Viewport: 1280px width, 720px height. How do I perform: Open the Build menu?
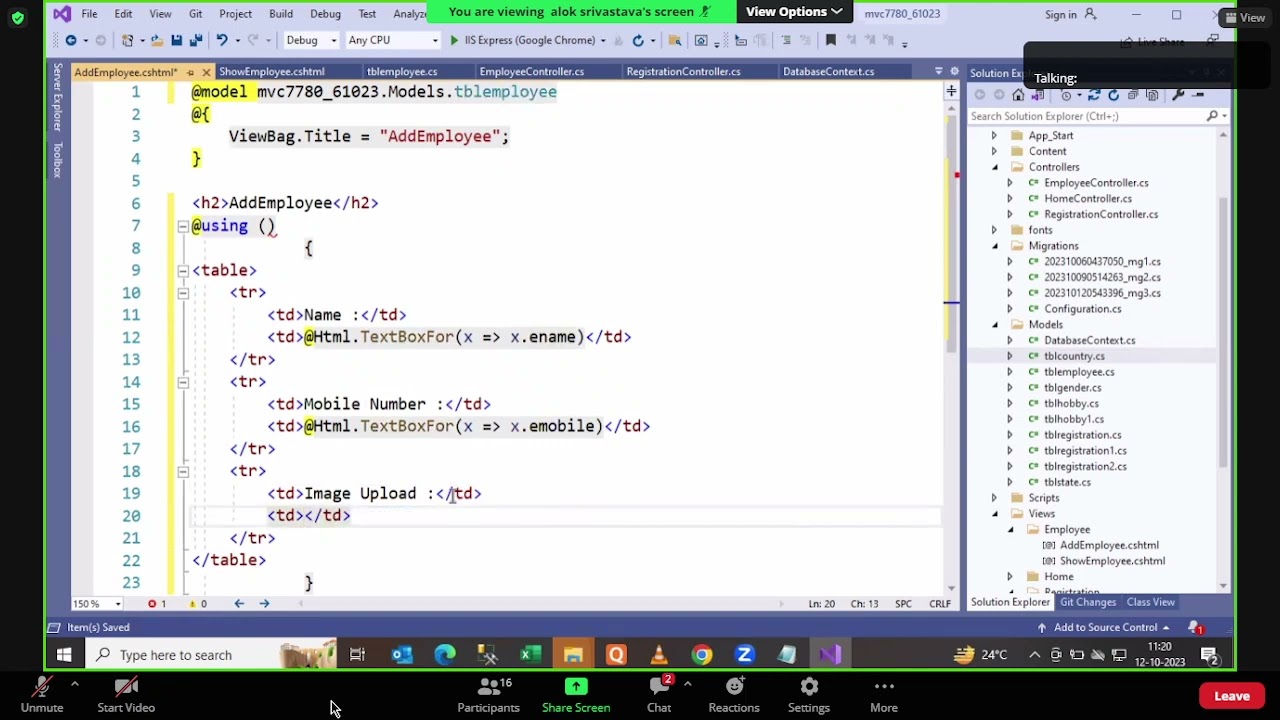(x=280, y=14)
